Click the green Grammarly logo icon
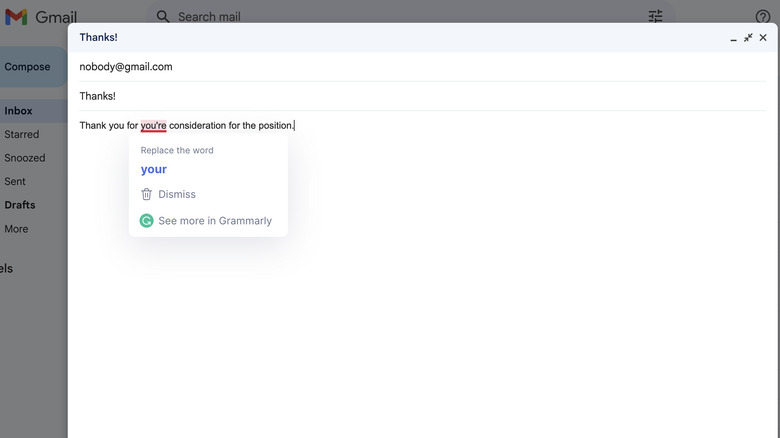Image resolution: width=780 pixels, height=438 pixels. coord(147,221)
